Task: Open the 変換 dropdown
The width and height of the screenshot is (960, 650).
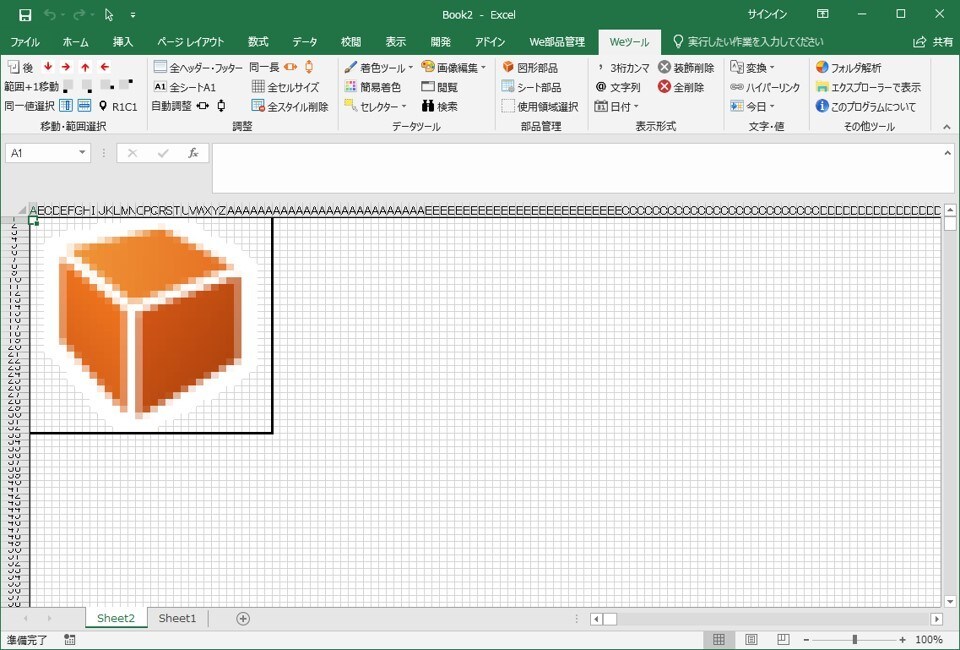Action: click(752, 67)
